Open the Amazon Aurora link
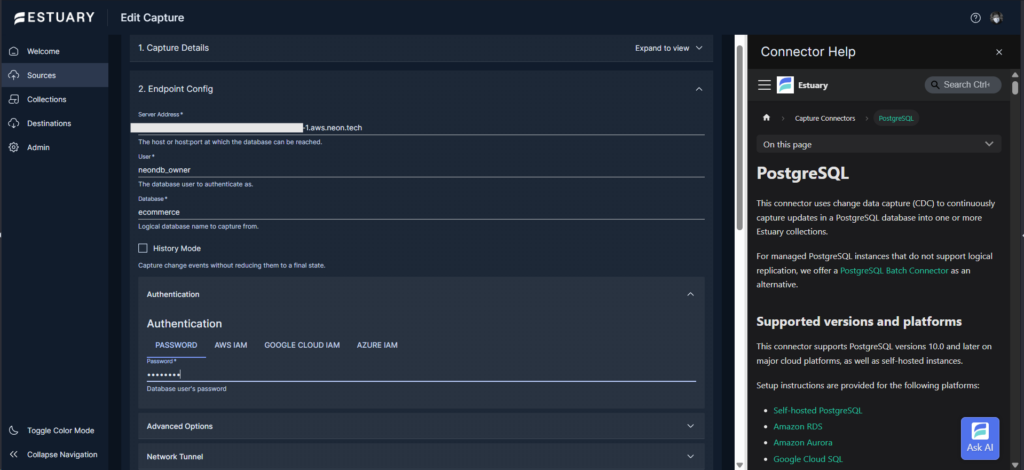The height and width of the screenshot is (470, 1024). point(803,443)
